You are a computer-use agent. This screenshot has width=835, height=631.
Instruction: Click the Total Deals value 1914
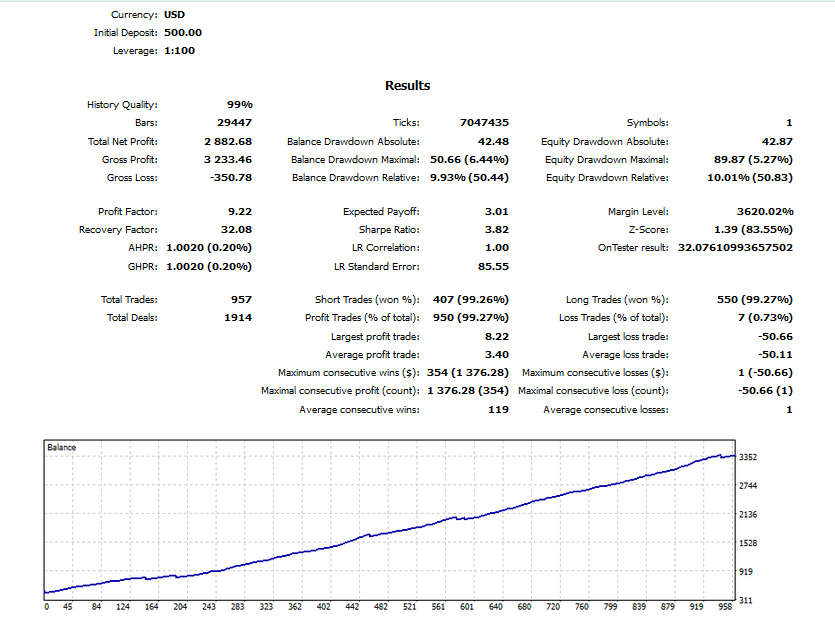point(238,318)
